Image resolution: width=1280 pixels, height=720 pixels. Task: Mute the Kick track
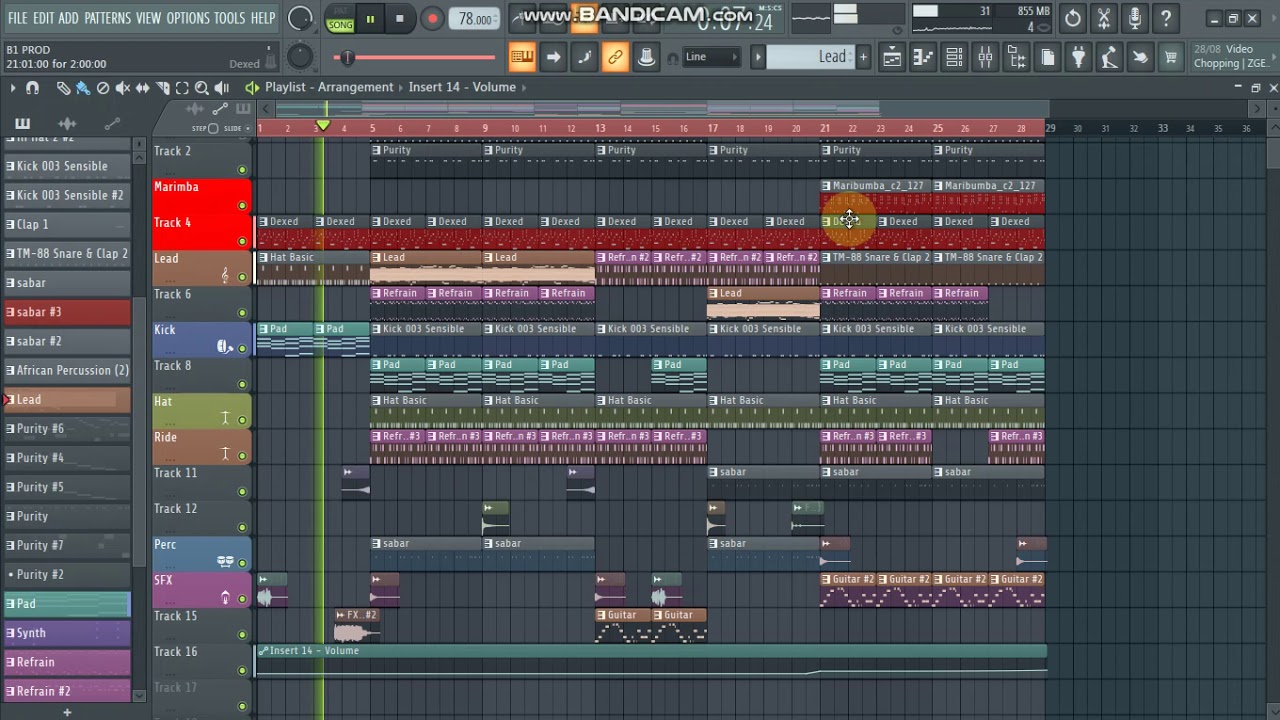pyautogui.click(x=242, y=349)
